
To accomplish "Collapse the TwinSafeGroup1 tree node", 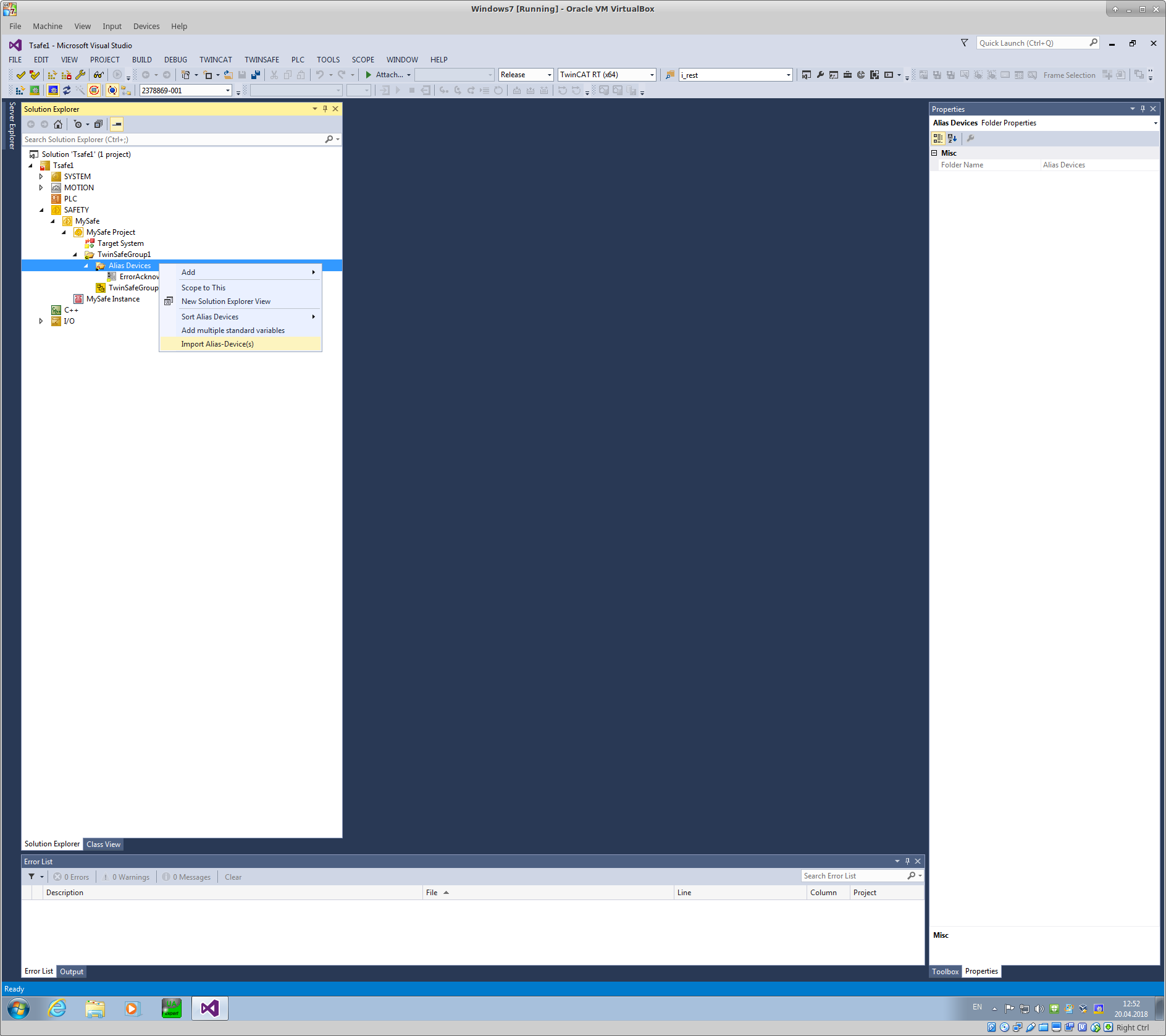I will (75, 255).
